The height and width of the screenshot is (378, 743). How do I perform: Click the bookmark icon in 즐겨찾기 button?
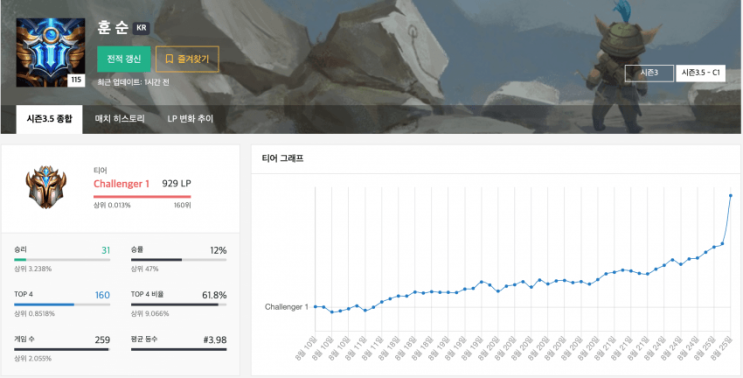(x=169, y=59)
